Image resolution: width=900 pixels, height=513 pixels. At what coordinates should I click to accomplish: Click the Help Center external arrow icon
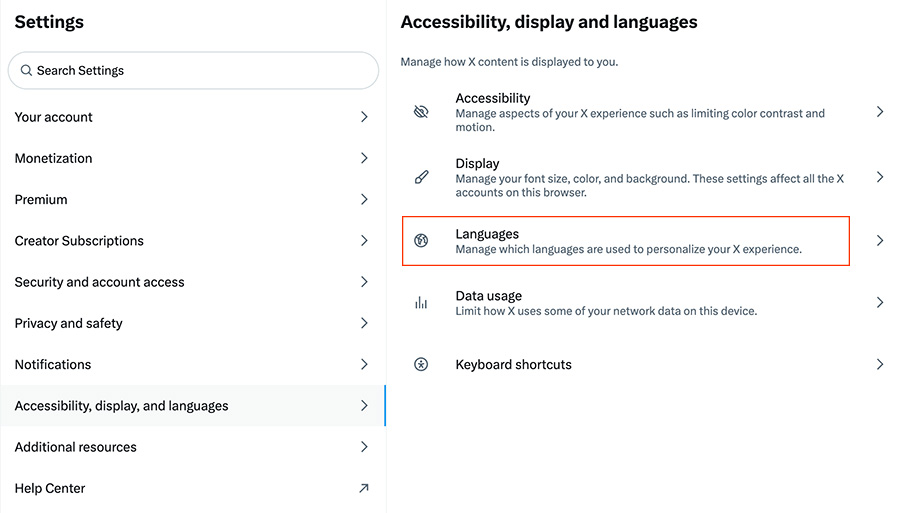click(x=364, y=488)
